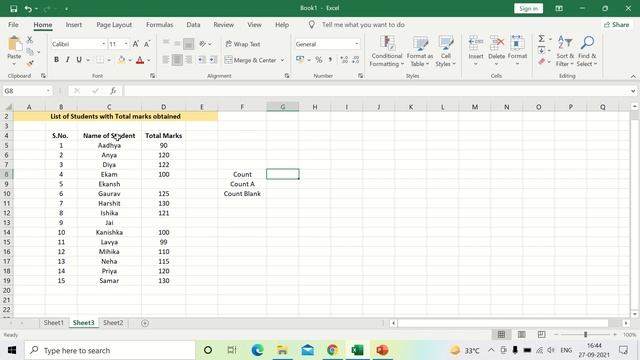
Task: Toggle Underline formatting
Action: [x=79, y=60]
